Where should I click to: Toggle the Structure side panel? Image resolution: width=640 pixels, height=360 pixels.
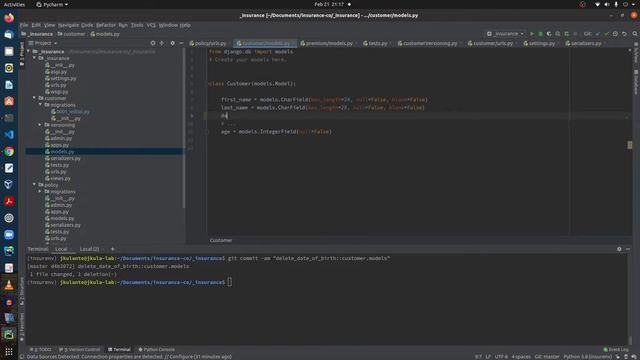[x=22, y=292]
